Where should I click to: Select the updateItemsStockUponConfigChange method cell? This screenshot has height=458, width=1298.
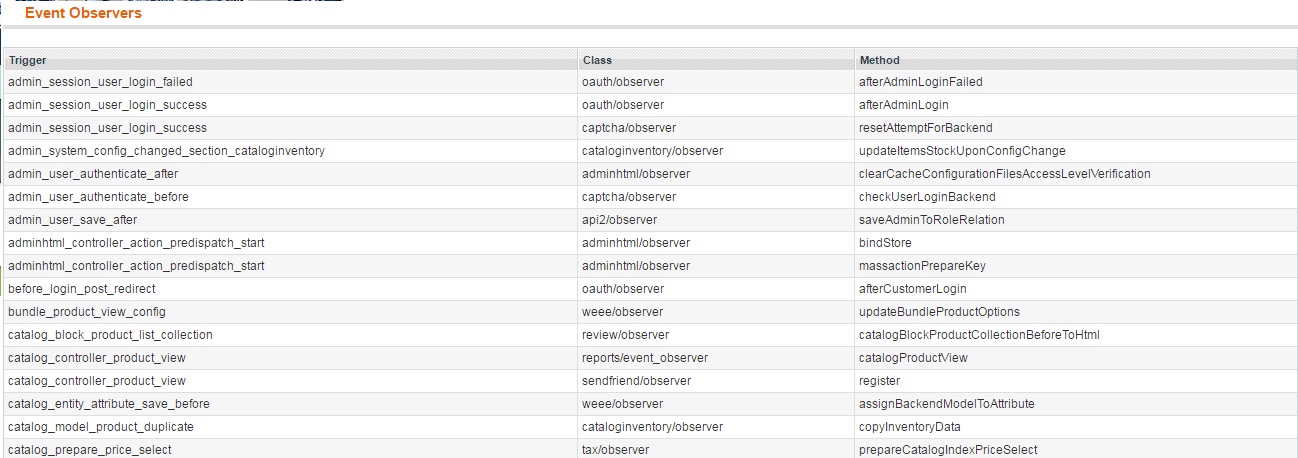962,151
